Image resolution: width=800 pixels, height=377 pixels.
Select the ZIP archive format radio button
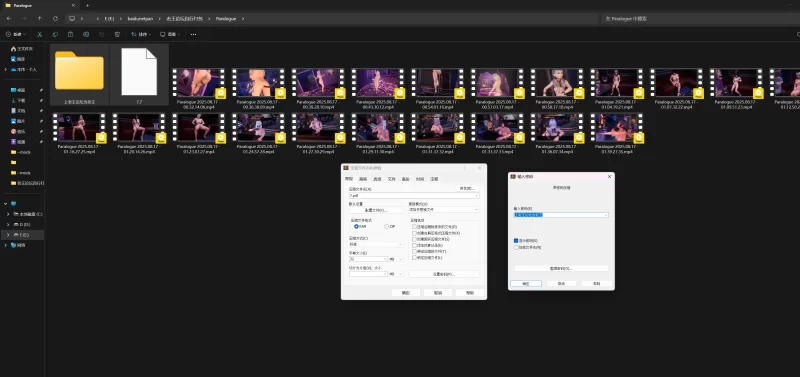click(x=386, y=227)
